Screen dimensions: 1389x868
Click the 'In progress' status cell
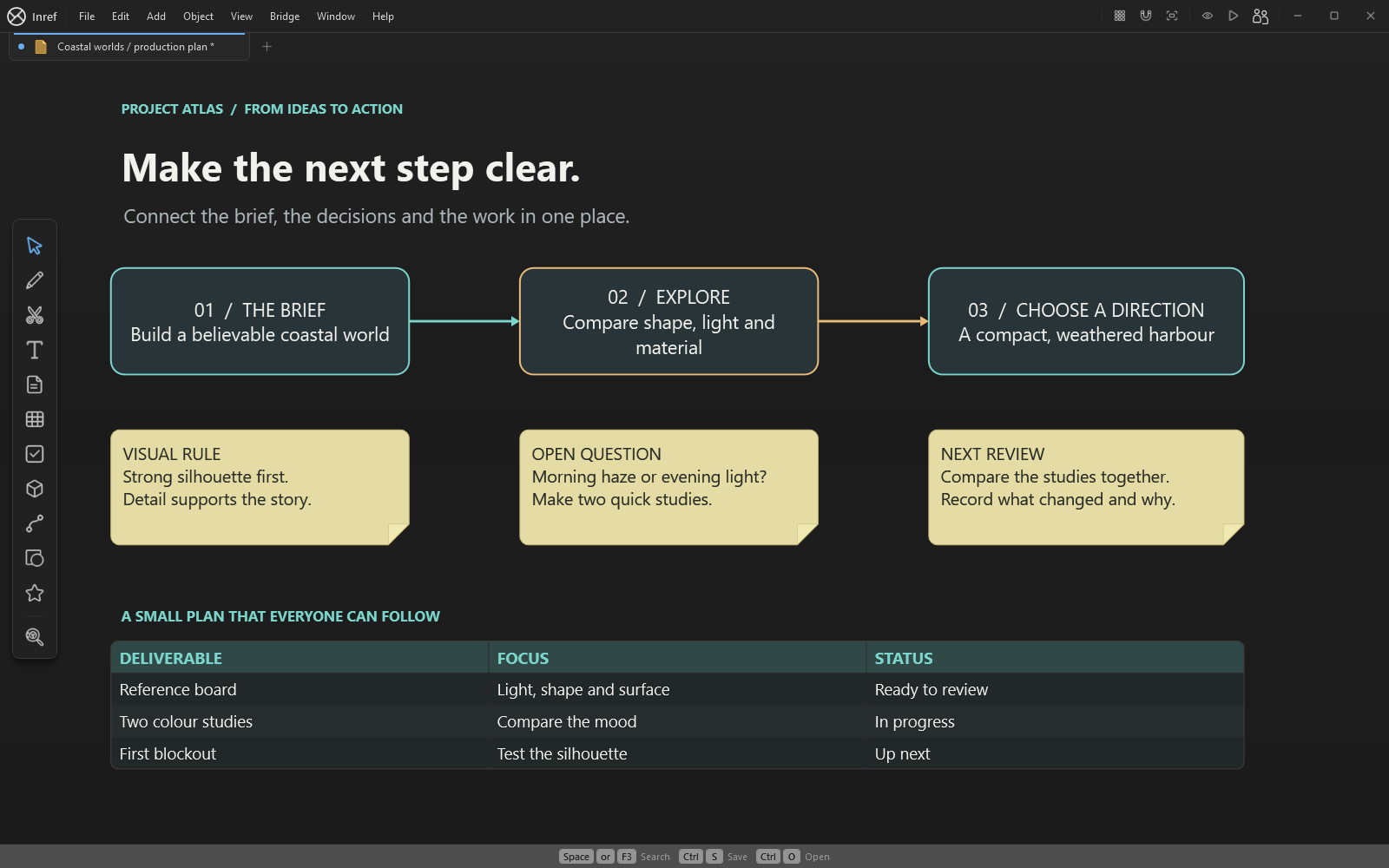coord(1055,721)
